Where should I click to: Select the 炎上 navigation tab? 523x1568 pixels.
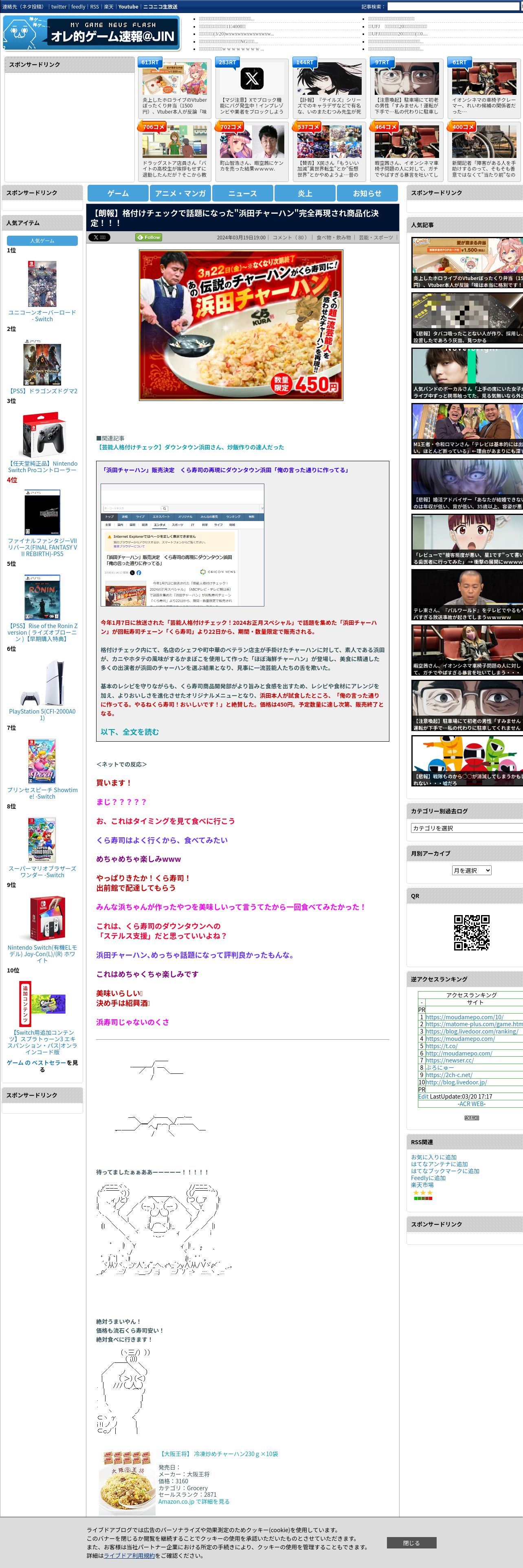pos(305,194)
